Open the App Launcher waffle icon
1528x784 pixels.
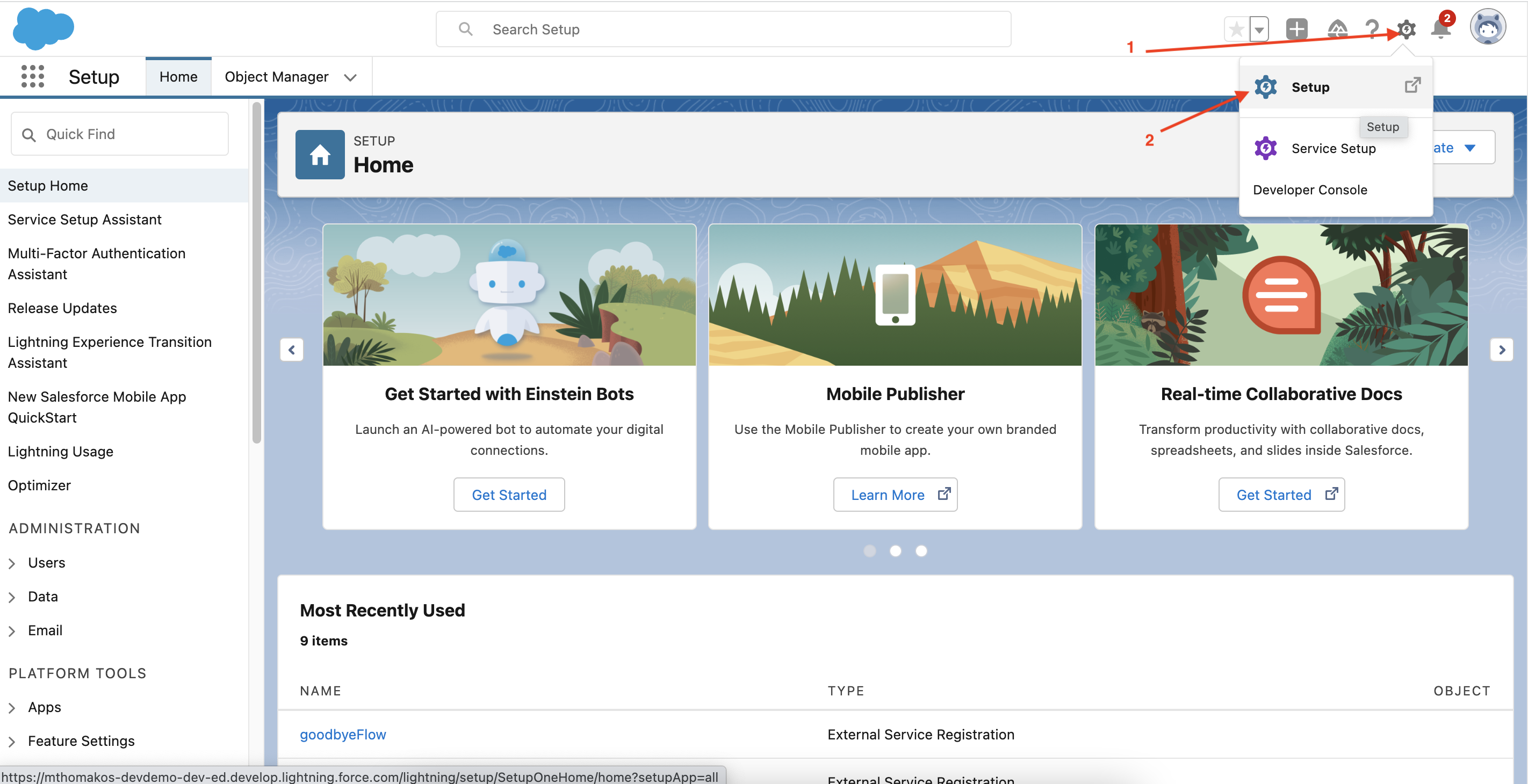(33, 76)
